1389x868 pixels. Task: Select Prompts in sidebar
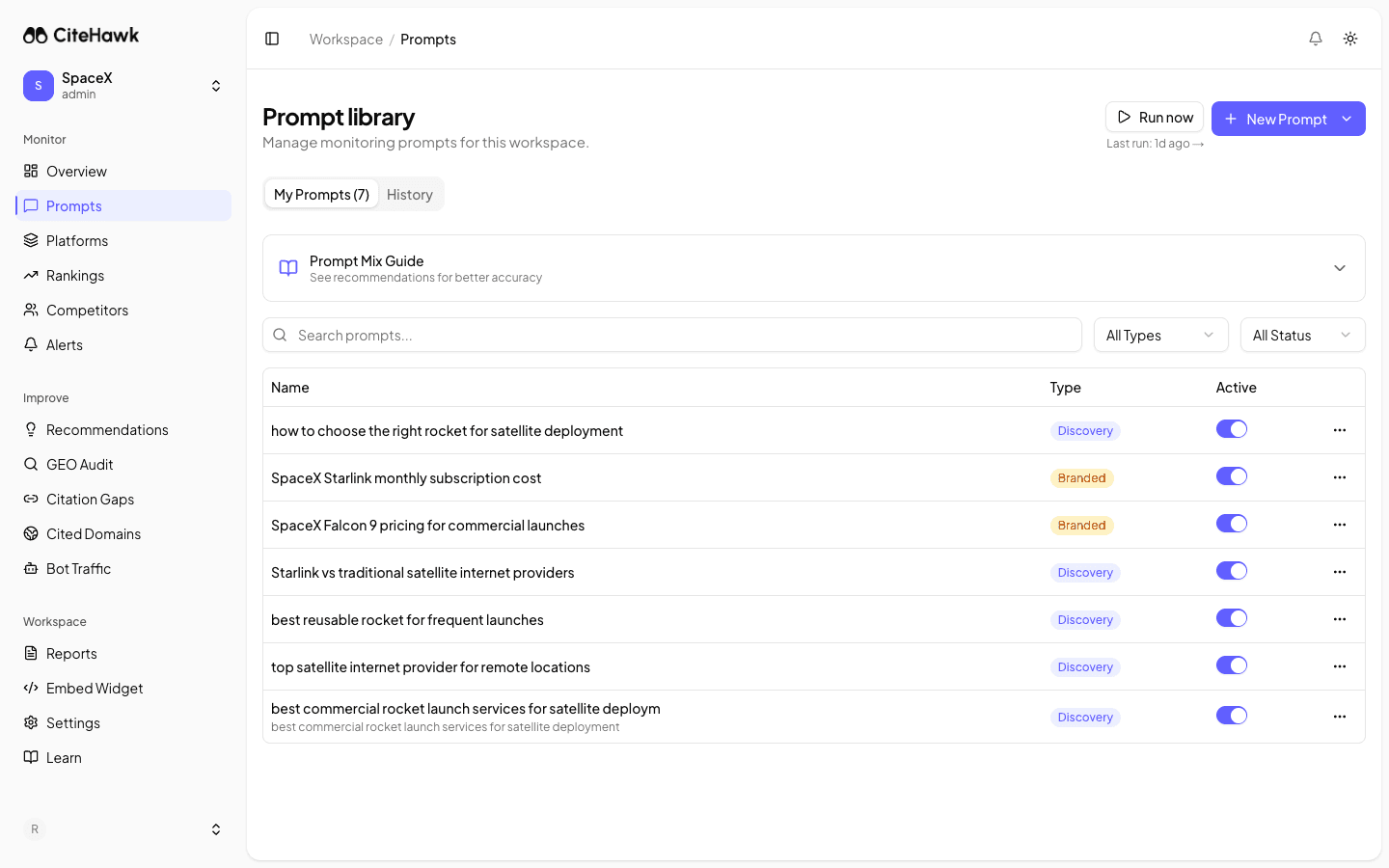coord(123,205)
